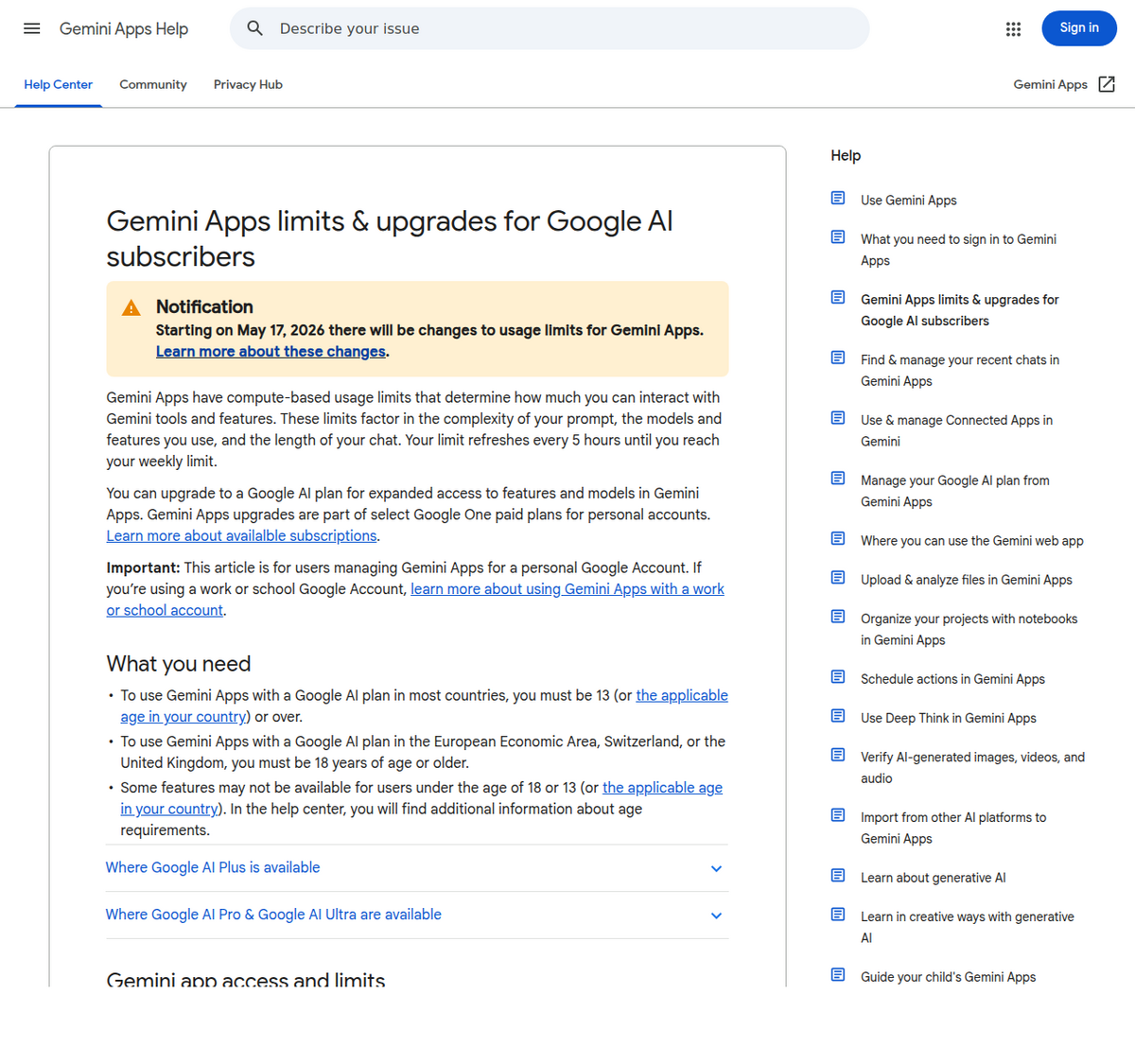Click article icon beside Schedule actions
The height and width of the screenshot is (1064, 1135).
pyautogui.click(x=838, y=677)
